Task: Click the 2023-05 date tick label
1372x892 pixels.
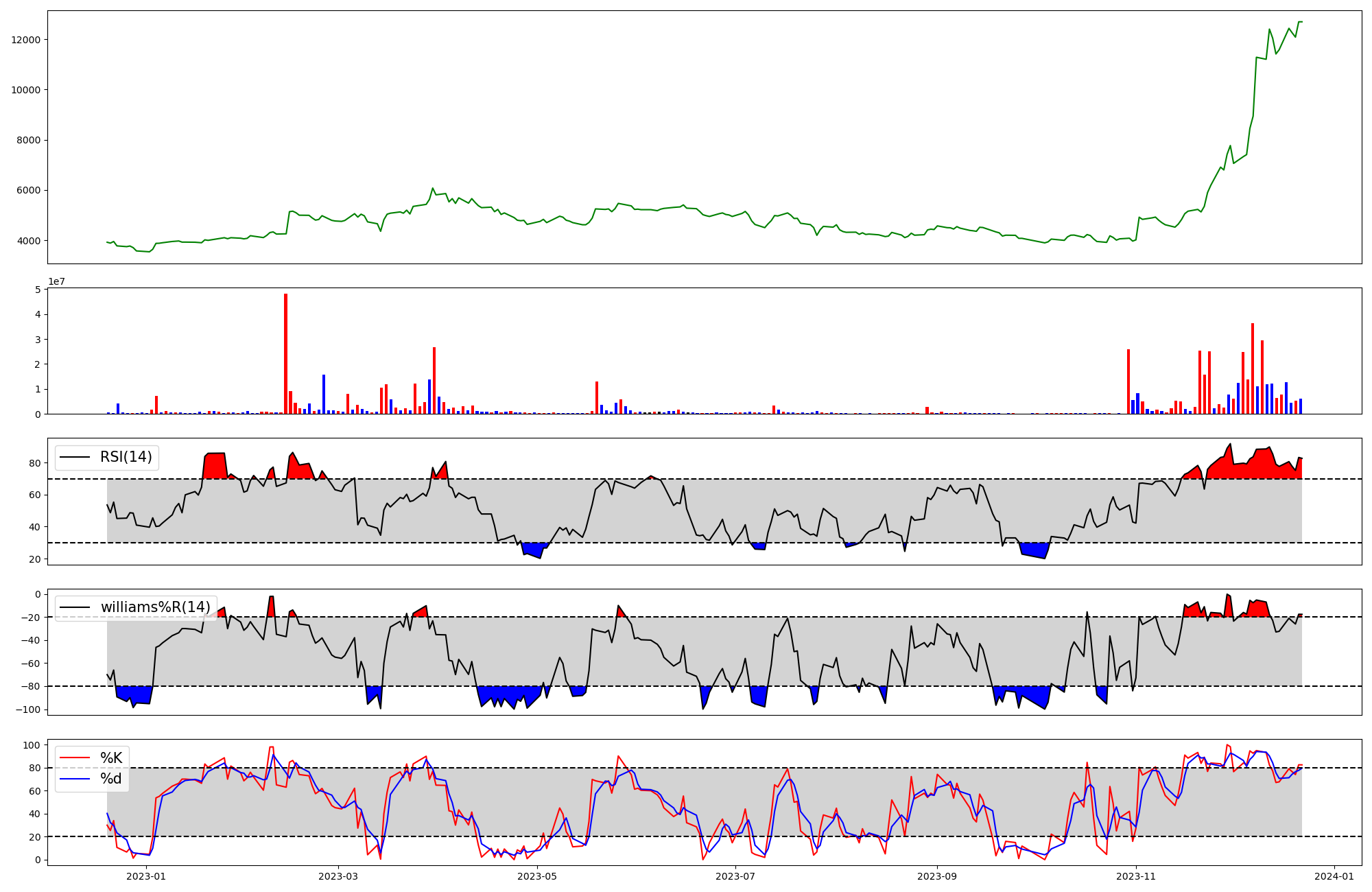Action: coord(537,876)
